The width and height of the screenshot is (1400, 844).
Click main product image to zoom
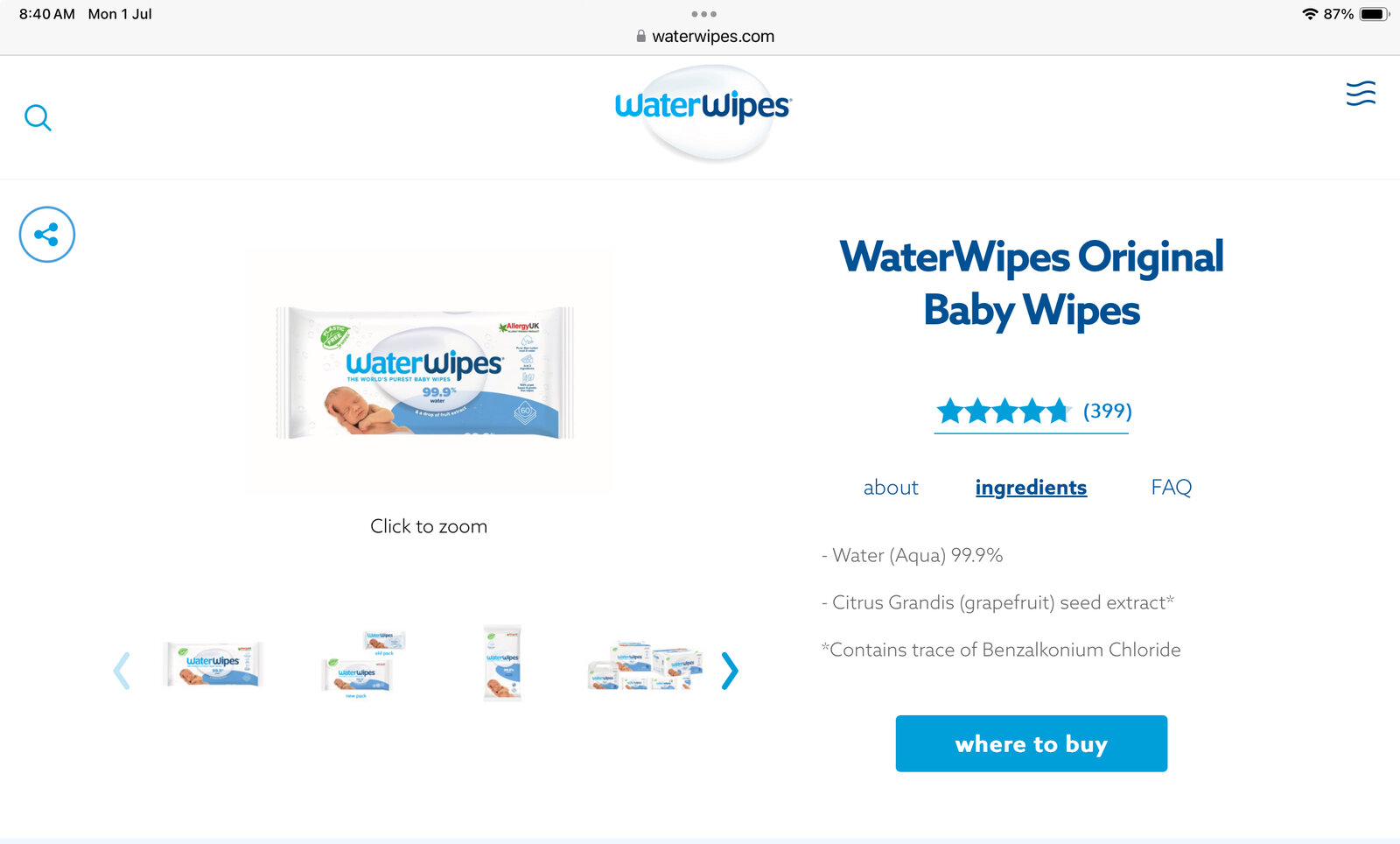[428, 371]
